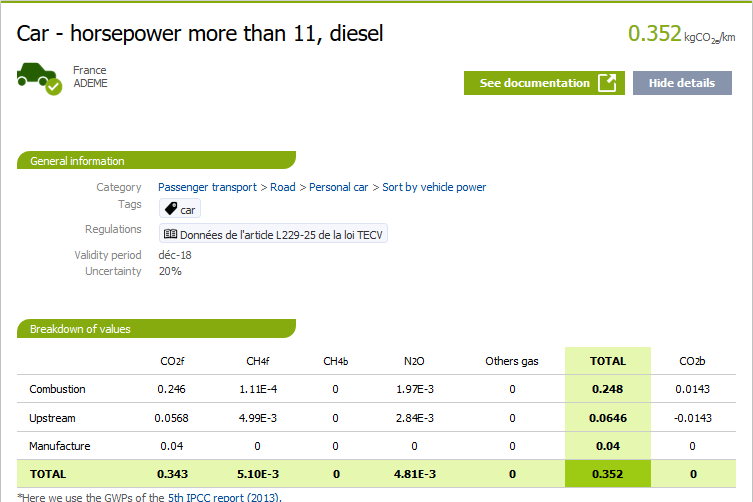Click the total CH4f value 5.10E-3
This screenshot has width=753, height=502.
tap(258, 474)
